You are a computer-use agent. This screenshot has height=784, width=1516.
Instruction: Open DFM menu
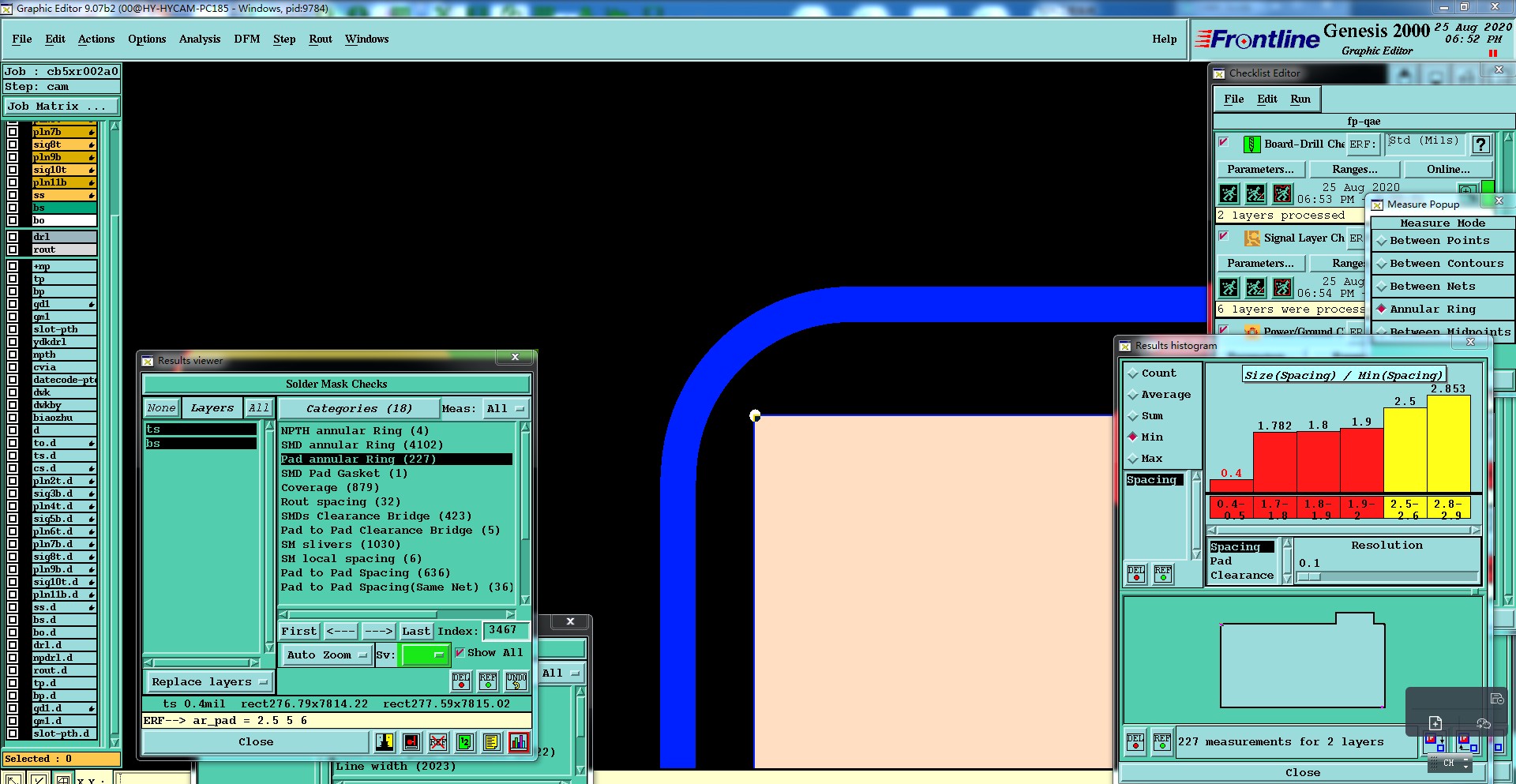(247, 39)
